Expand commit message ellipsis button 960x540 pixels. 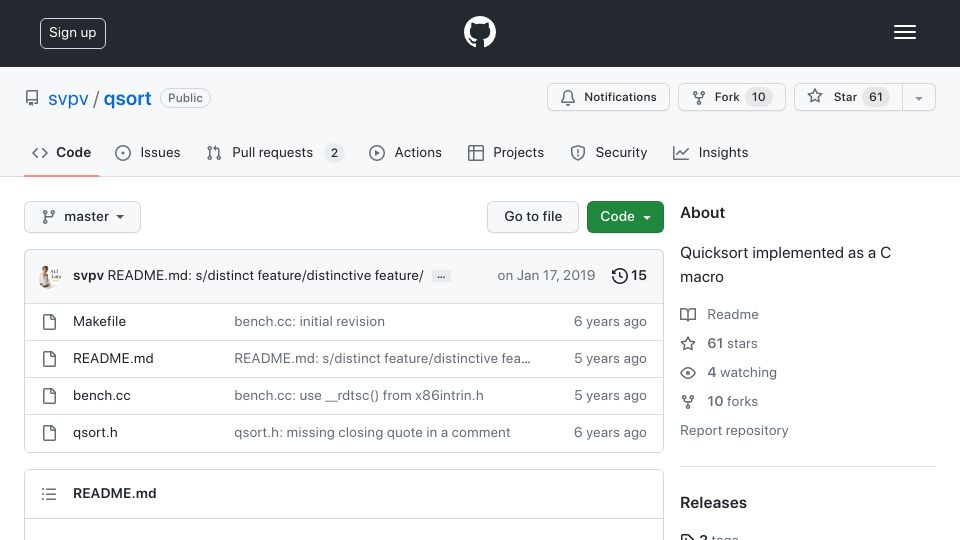441,277
